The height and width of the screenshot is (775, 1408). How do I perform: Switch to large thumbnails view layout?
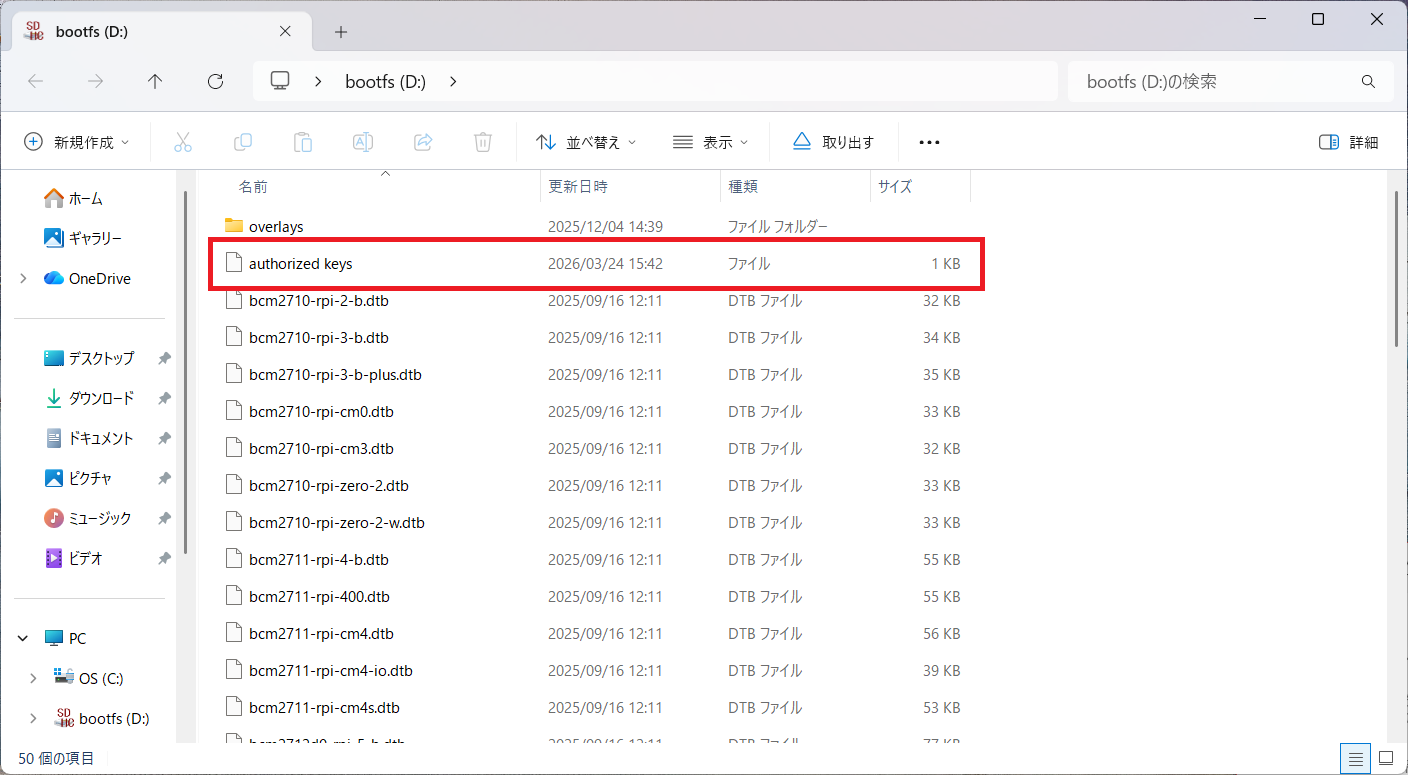click(1385, 757)
